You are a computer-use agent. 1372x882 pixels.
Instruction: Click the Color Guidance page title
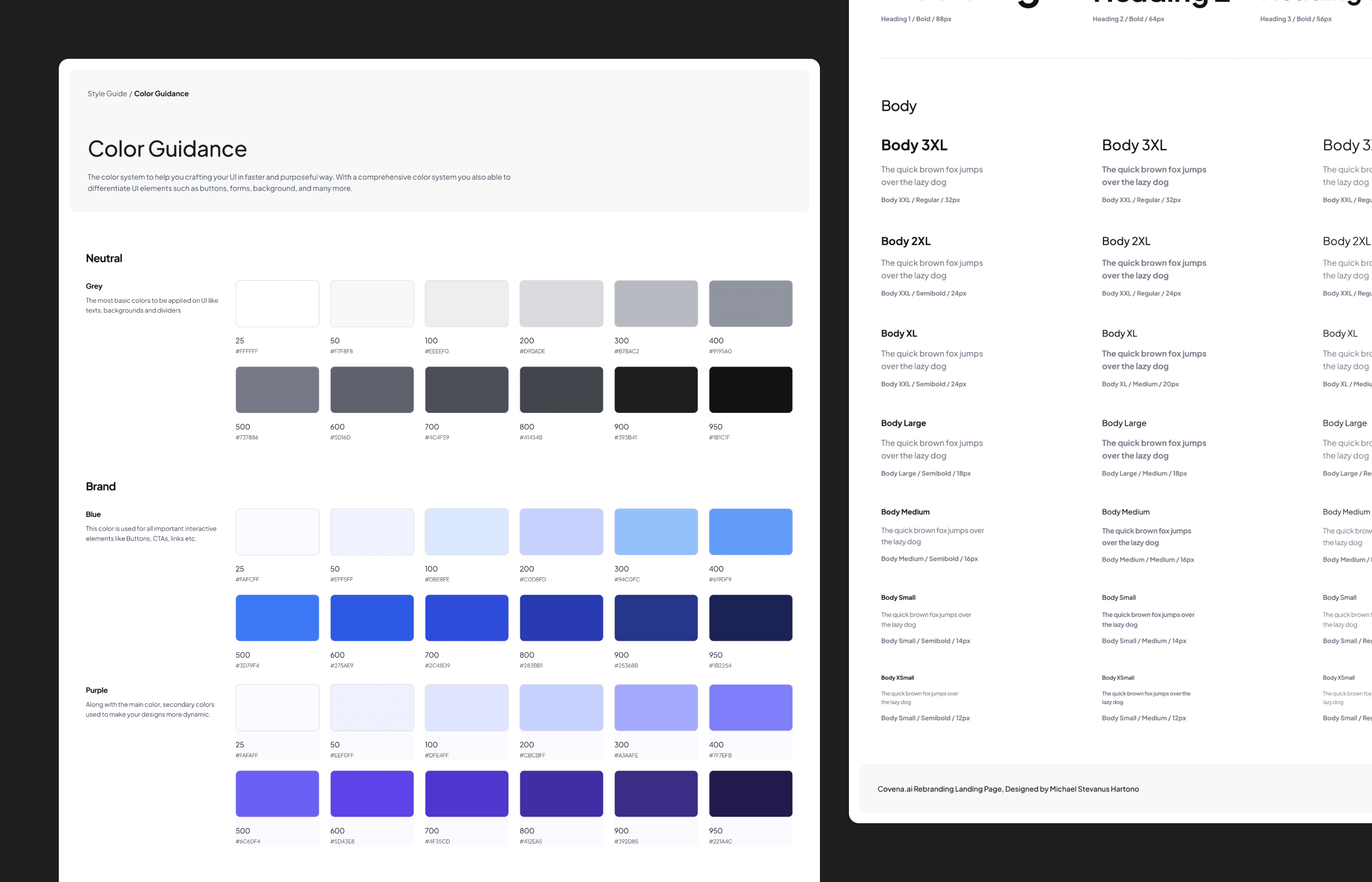167,149
